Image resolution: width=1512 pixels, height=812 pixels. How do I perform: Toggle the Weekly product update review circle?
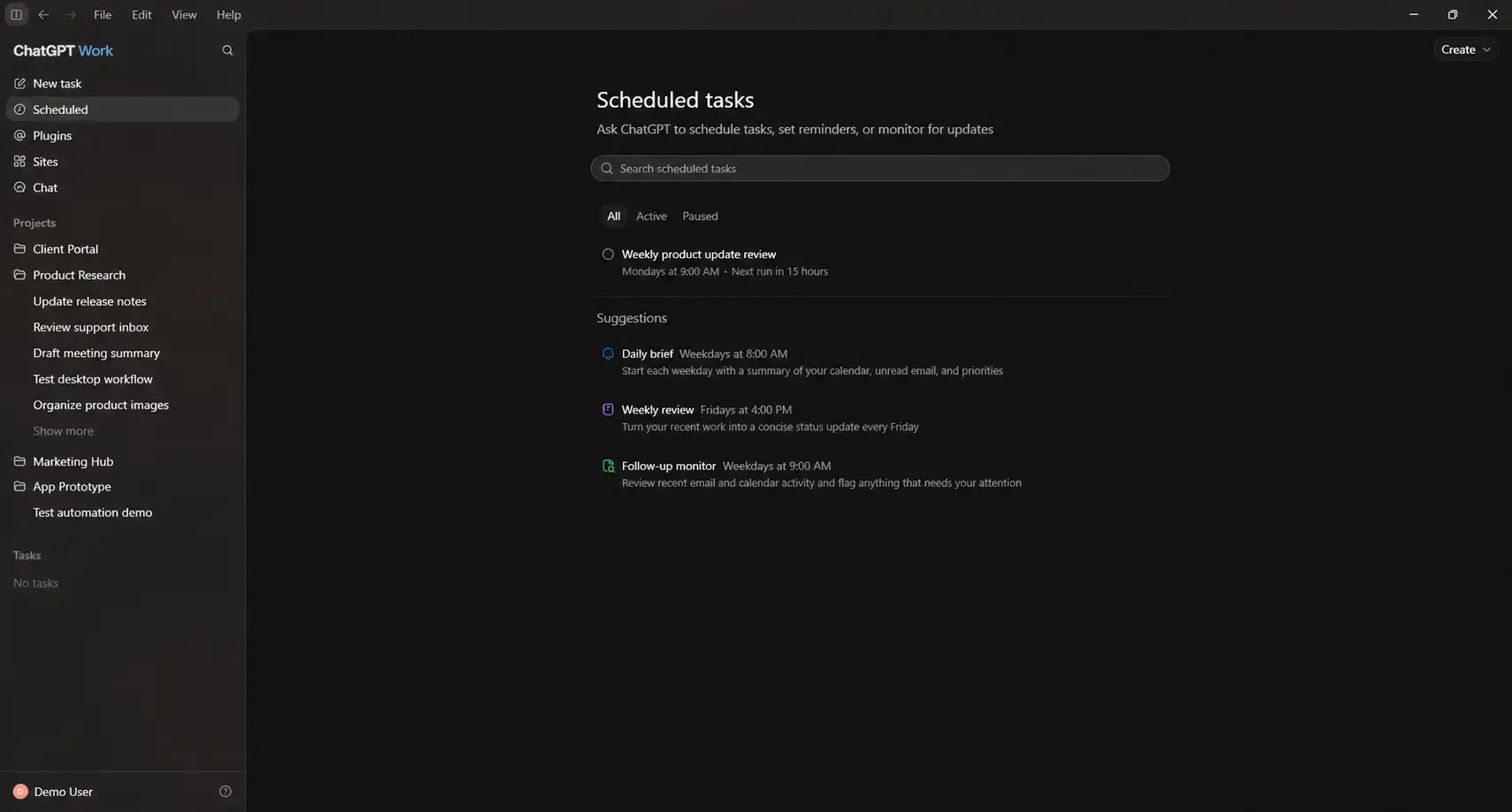608,254
